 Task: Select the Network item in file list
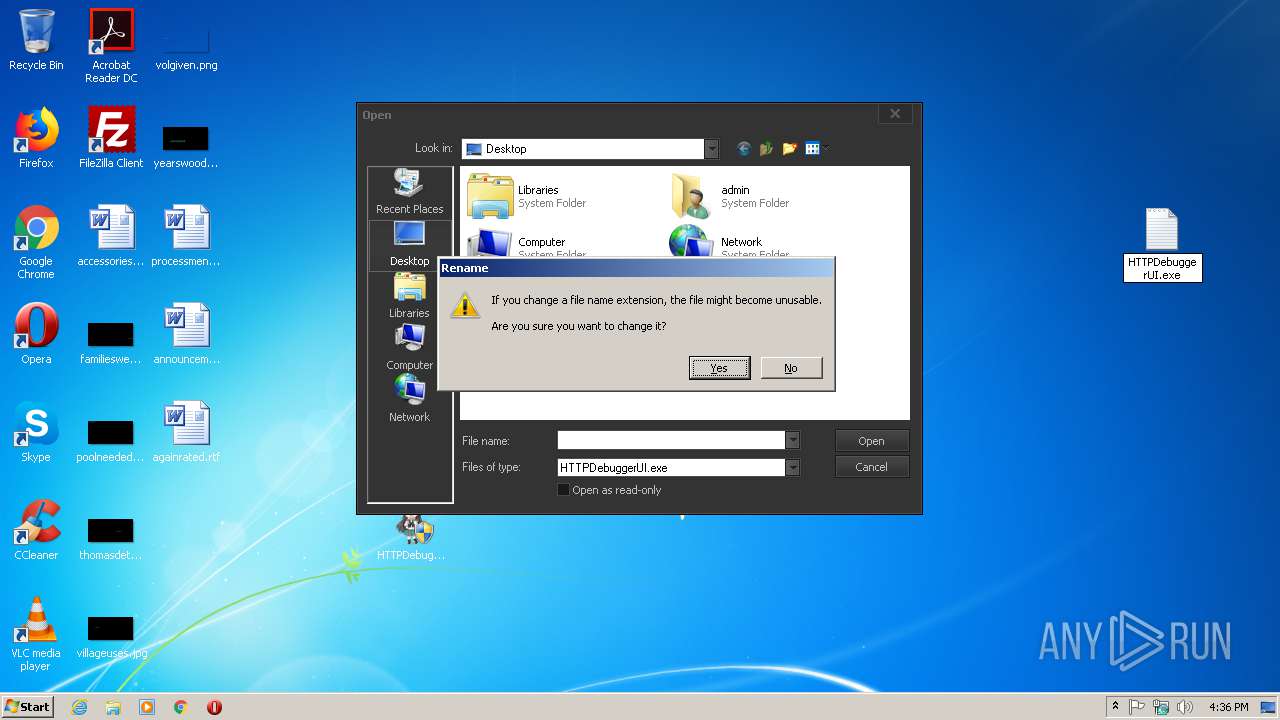point(730,243)
